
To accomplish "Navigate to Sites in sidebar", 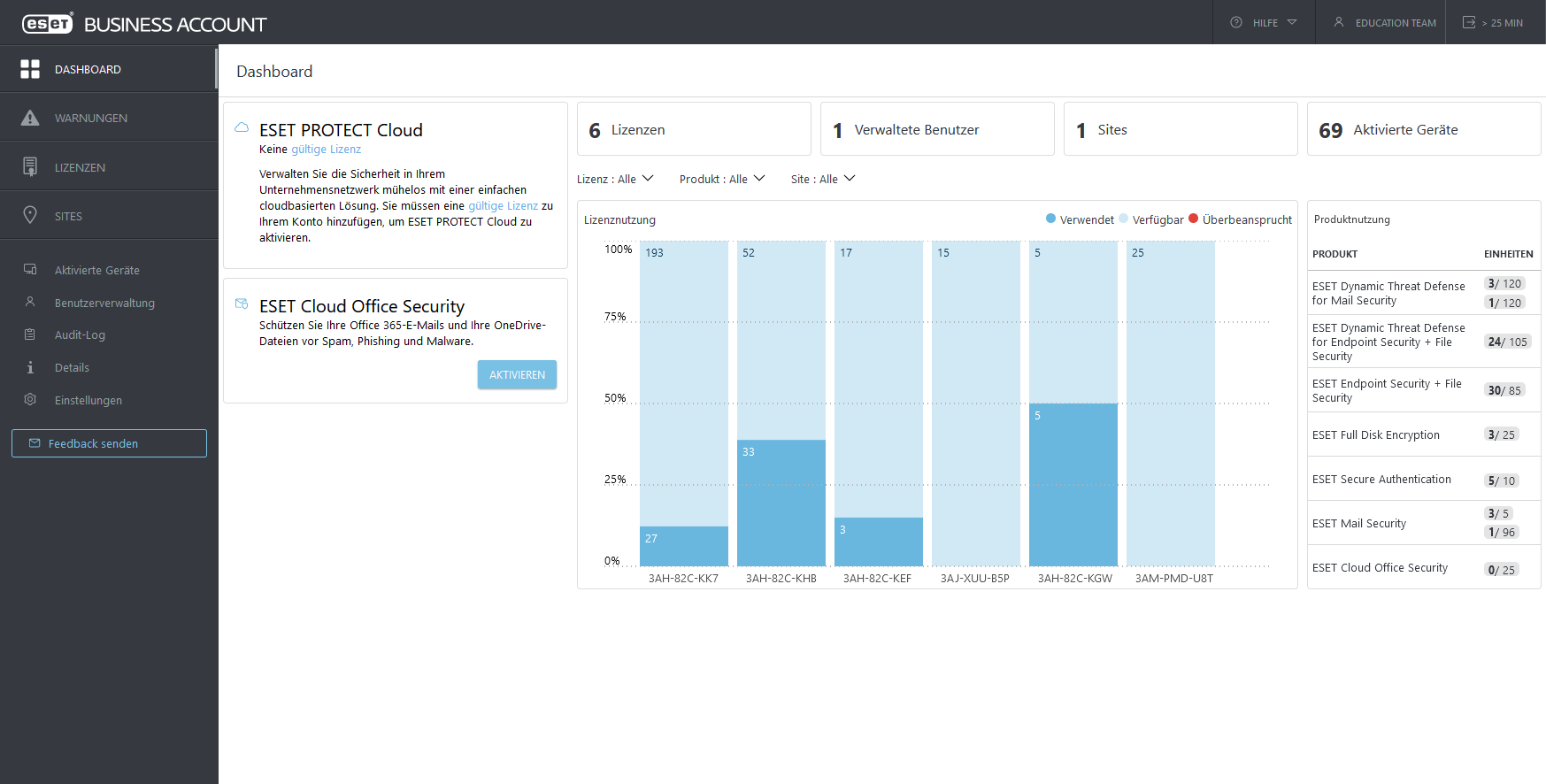I will click(108, 216).
